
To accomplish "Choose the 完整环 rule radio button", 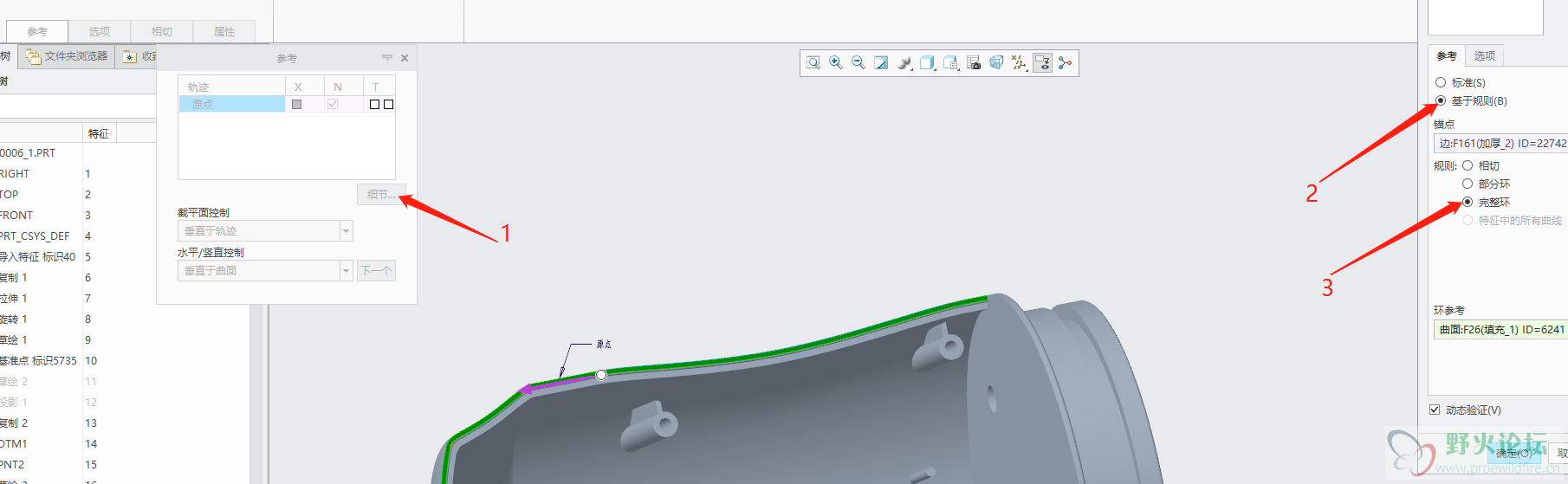I will click(1468, 202).
